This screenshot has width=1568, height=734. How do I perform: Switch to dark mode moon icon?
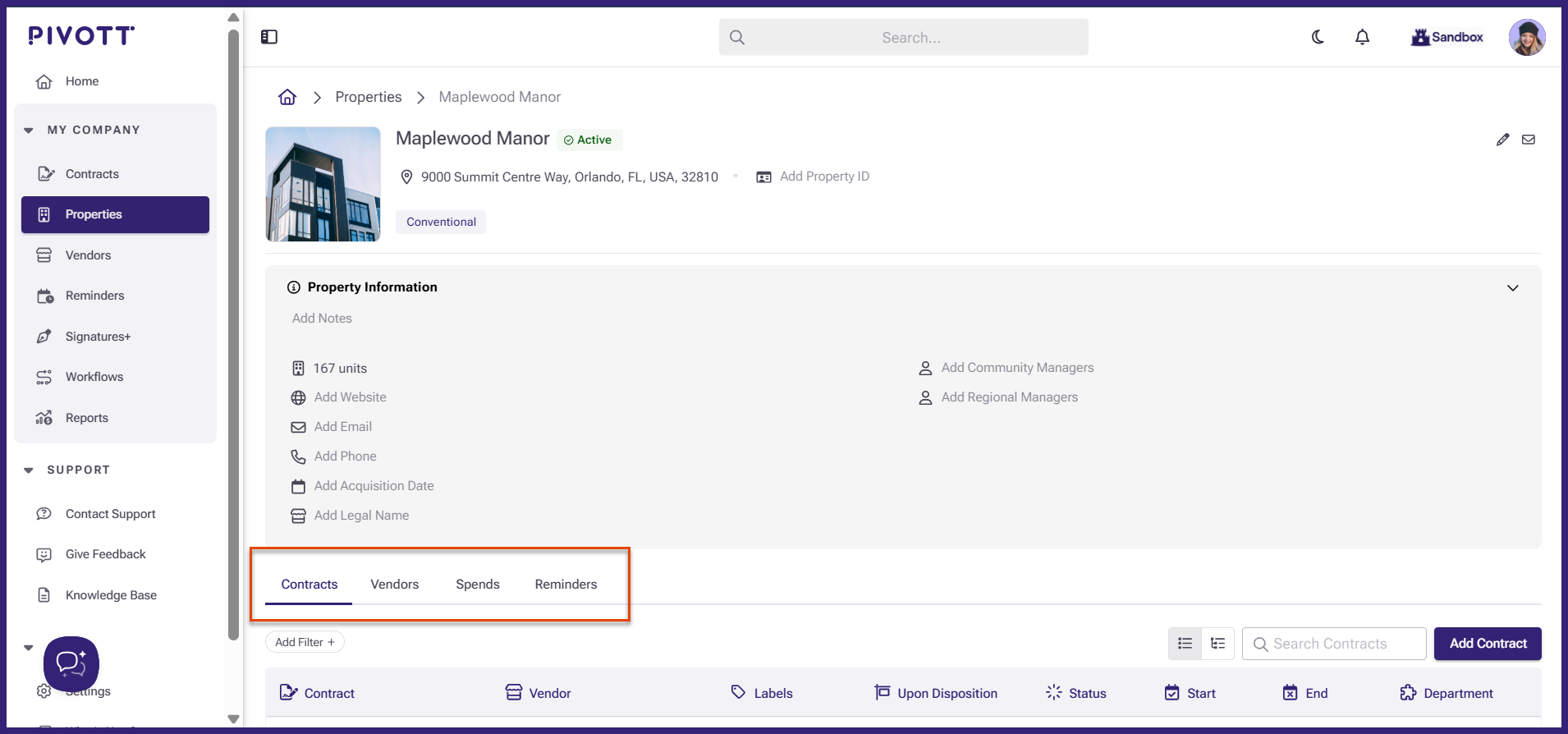coord(1318,37)
